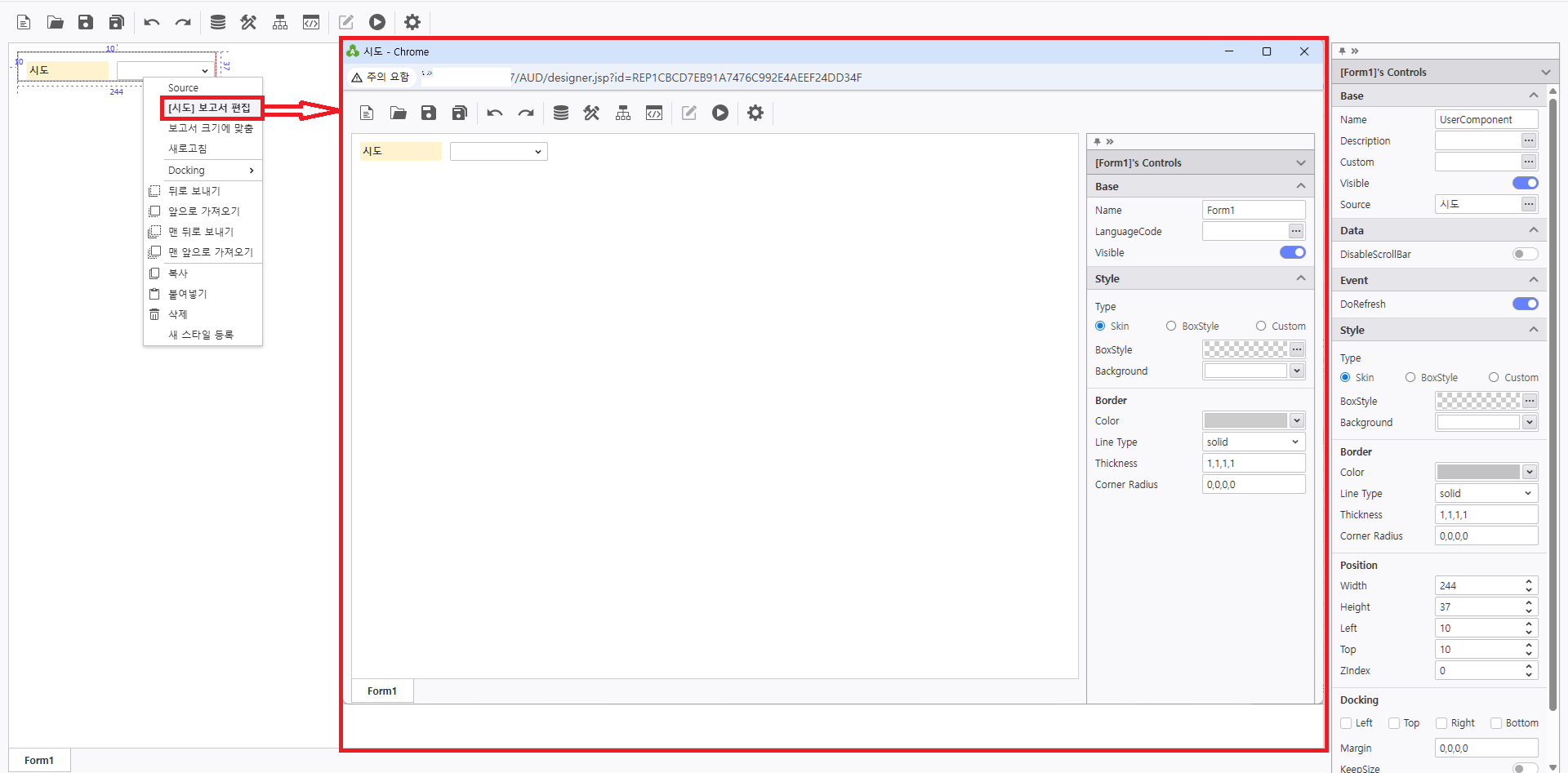Click Border Color swatch in popup panel
This screenshot has width=1568, height=773.
(x=1245, y=420)
